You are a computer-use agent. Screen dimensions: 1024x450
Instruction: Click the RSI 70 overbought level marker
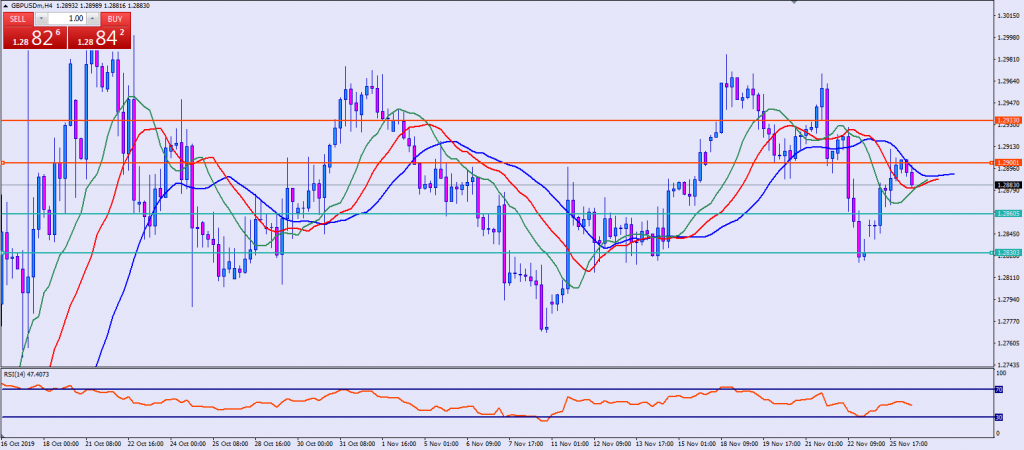tap(998, 389)
